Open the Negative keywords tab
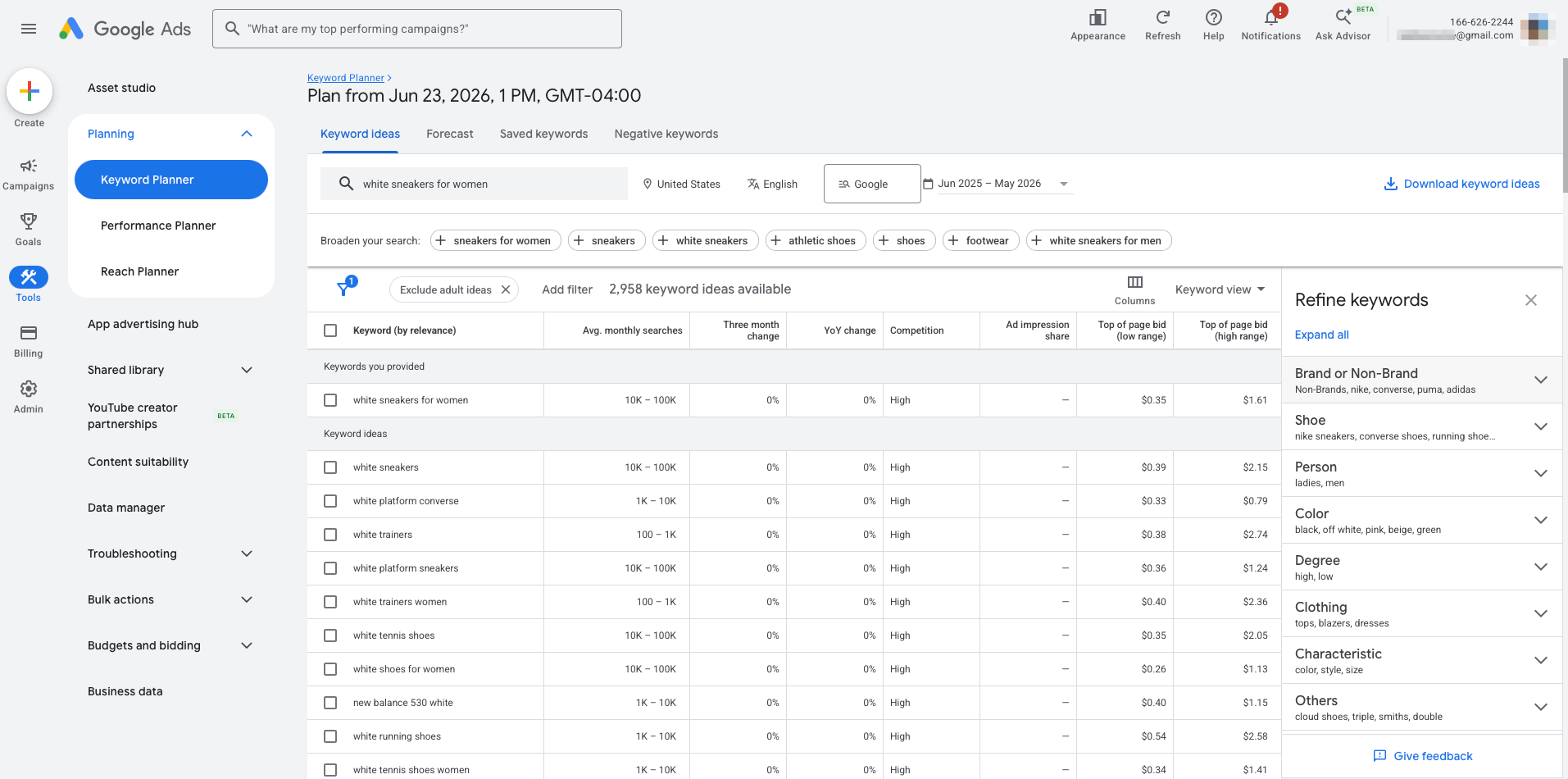The width and height of the screenshot is (1568, 779). pos(666,134)
